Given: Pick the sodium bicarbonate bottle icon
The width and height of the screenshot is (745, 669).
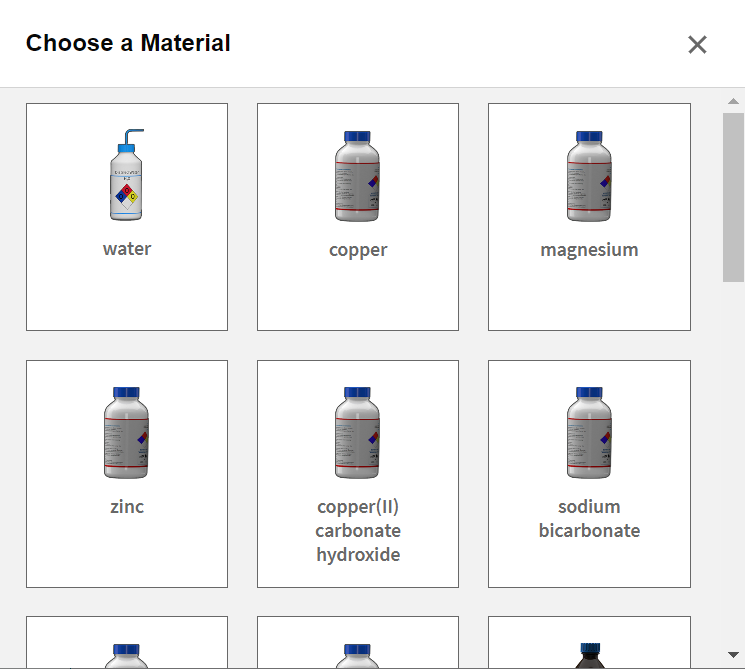Looking at the screenshot, I should click(589, 433).
